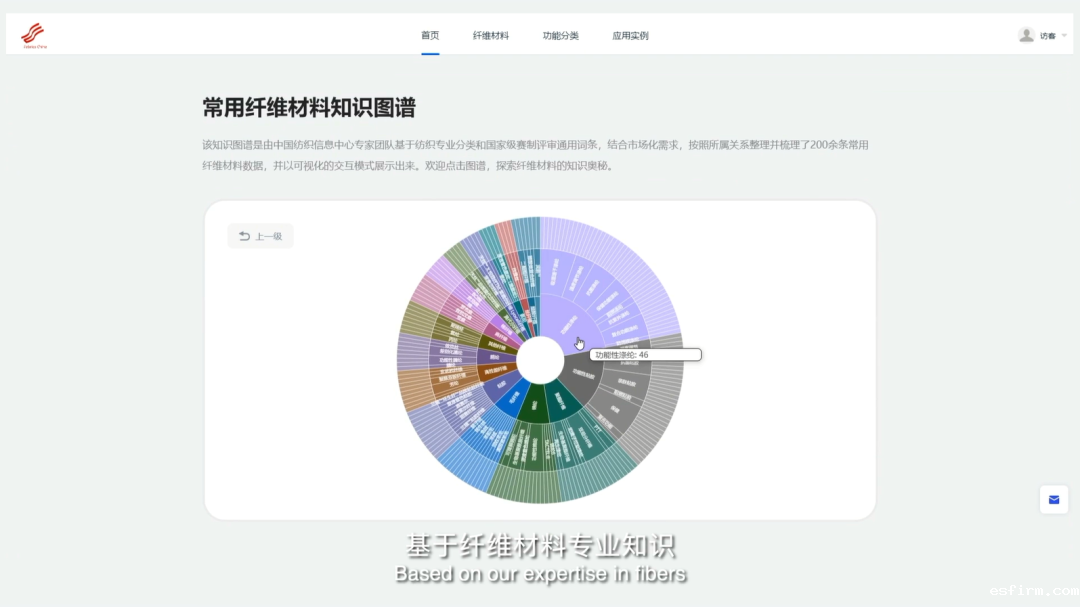The width and height of the screenshot is (1080, 607).
Task: Click the 上一级 back button
Action: (260, 236)
